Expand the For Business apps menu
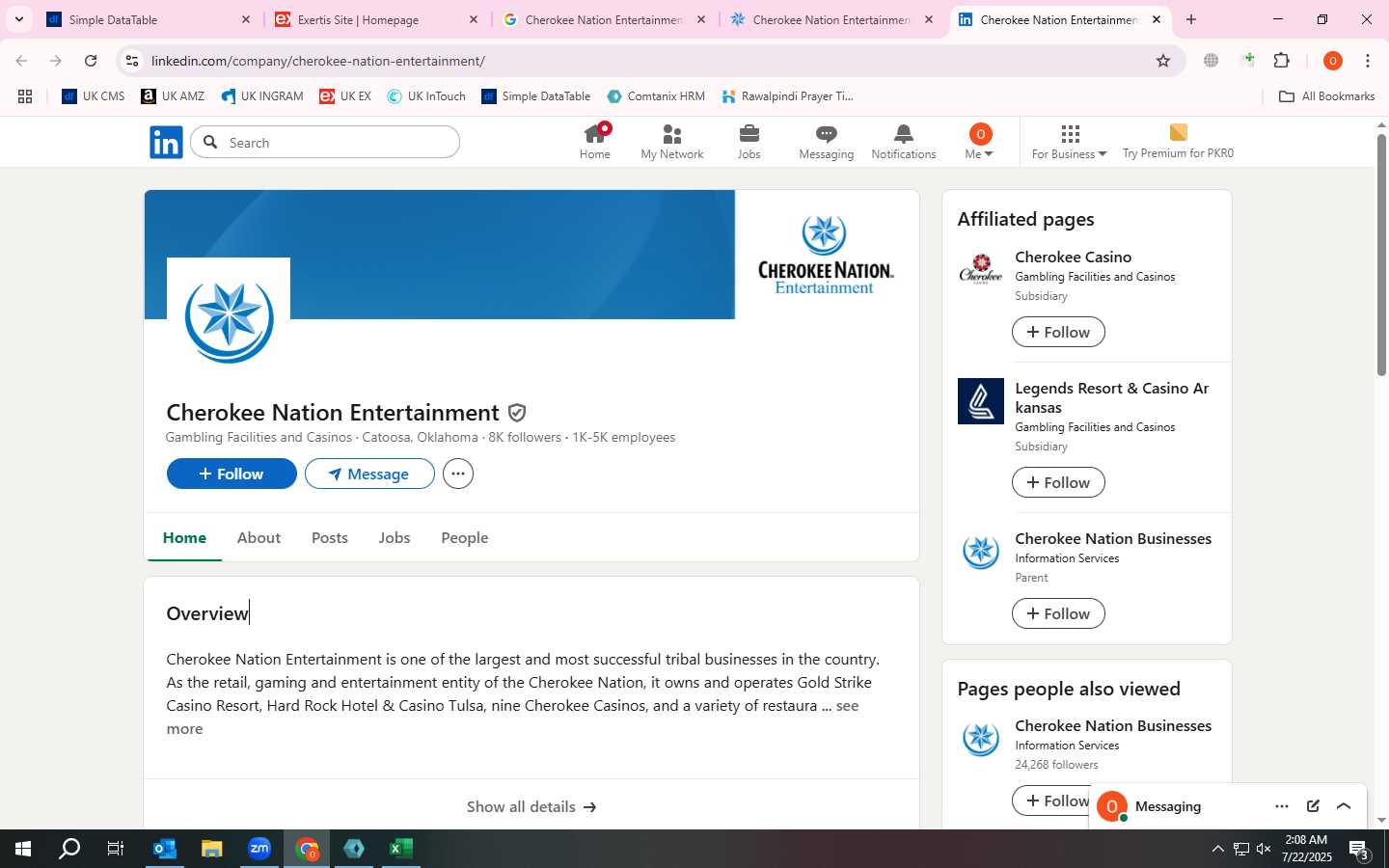The height and width of the screenshot is (868, 1389). [1069, 142]
